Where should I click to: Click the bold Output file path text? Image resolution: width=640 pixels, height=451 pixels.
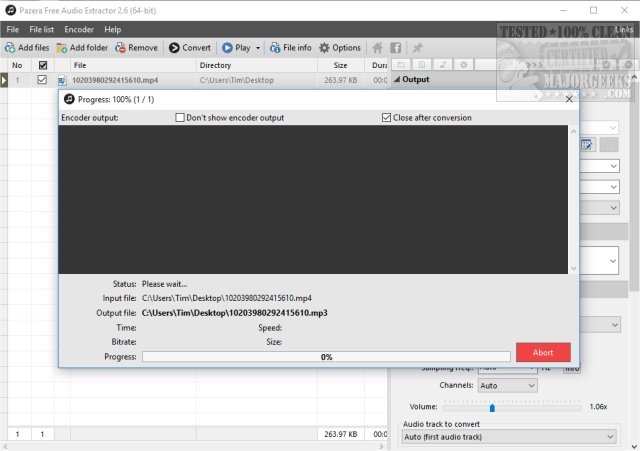235,313
